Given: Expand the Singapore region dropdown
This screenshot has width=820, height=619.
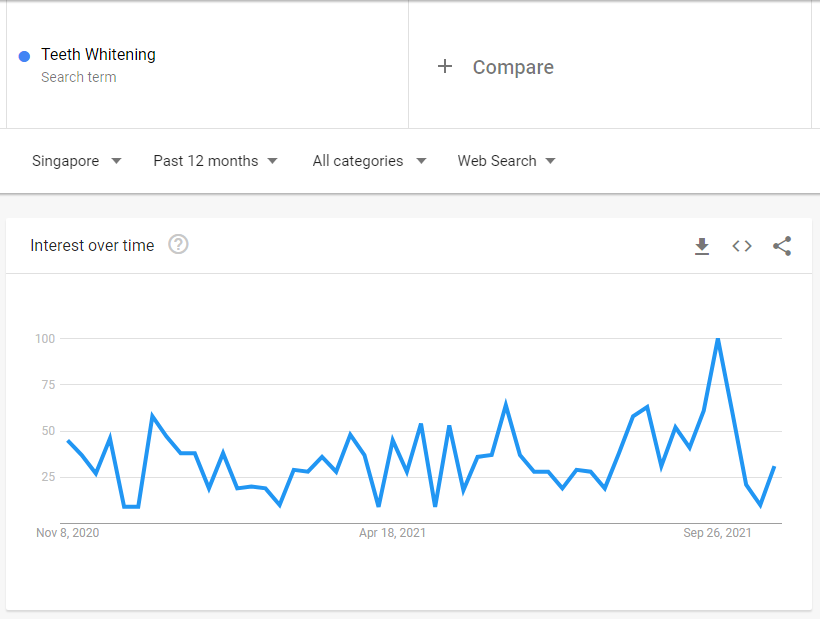Looking at the screenshot, I should coord(76,161).
